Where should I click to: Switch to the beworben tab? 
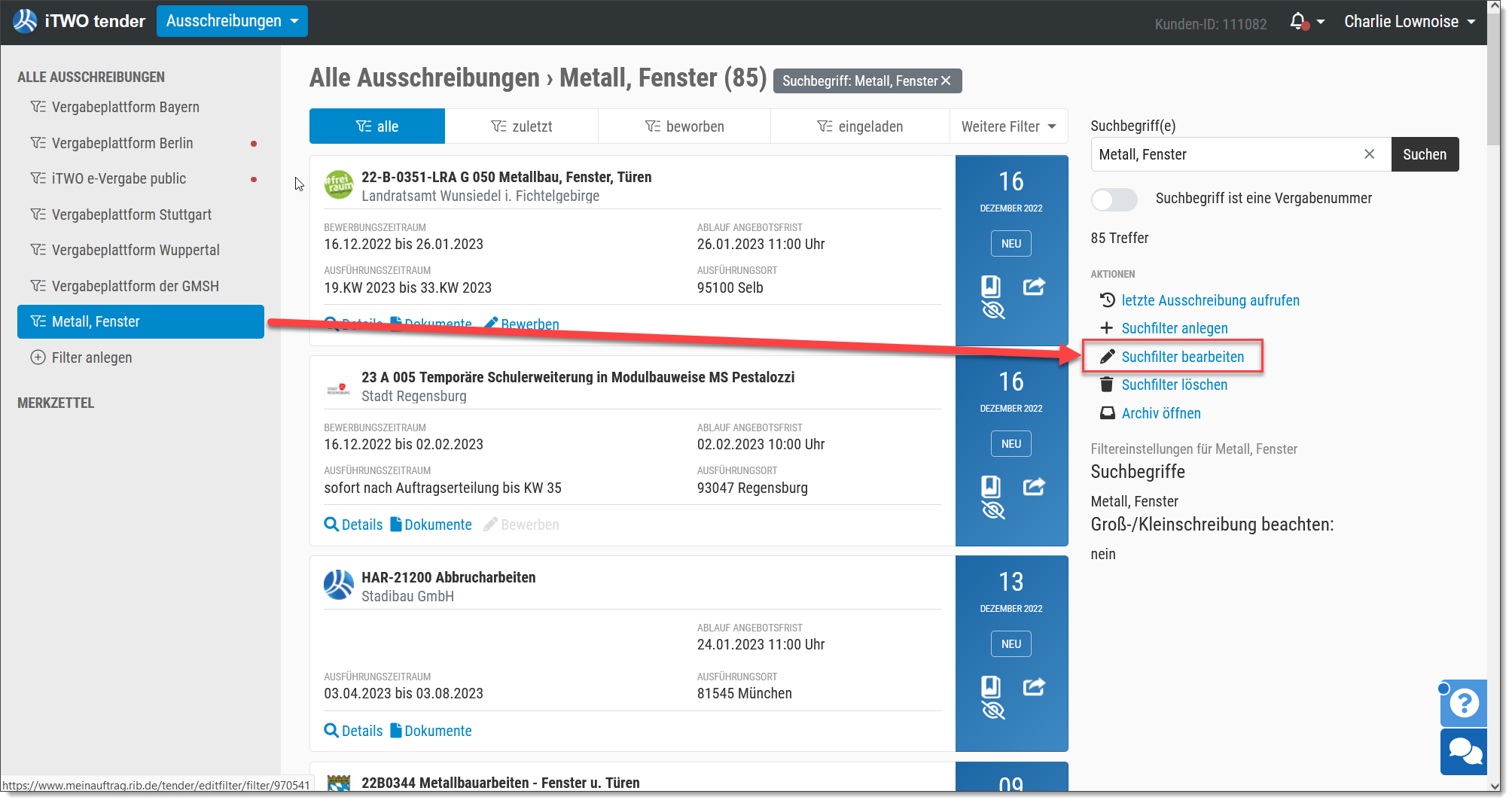684,126
